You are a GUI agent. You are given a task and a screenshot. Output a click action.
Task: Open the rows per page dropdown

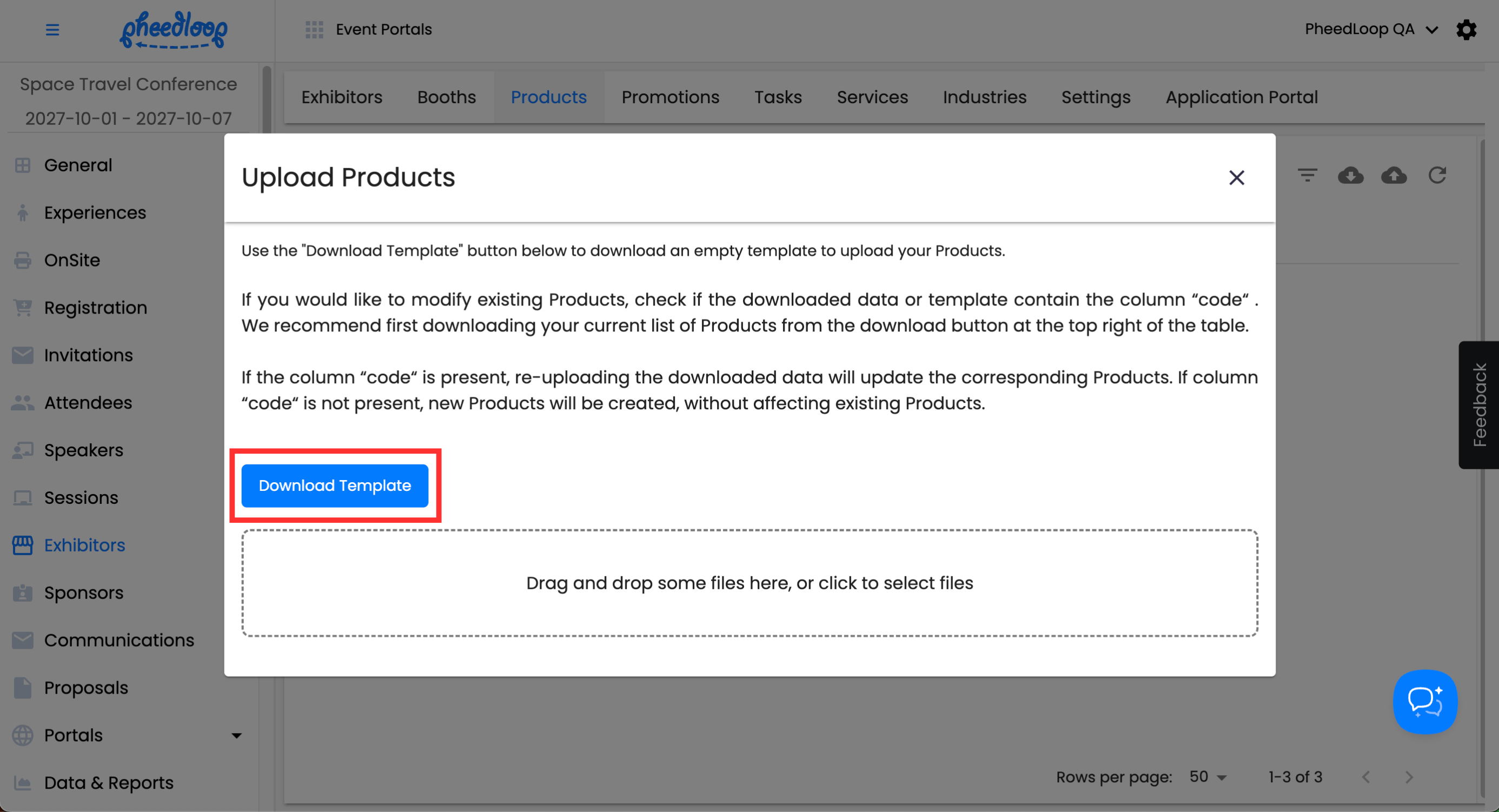(1208, 777)
